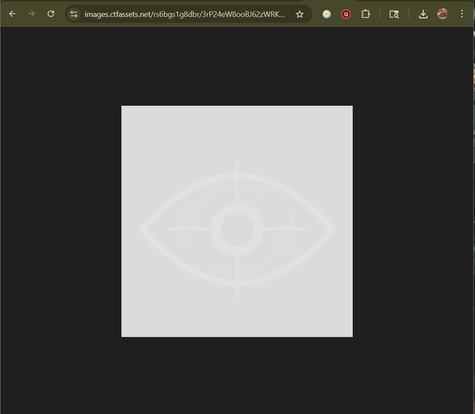This screenshot has width=475, height=414.
Task: Open the uBlock Origin extension icon
Action: point(346,14)
